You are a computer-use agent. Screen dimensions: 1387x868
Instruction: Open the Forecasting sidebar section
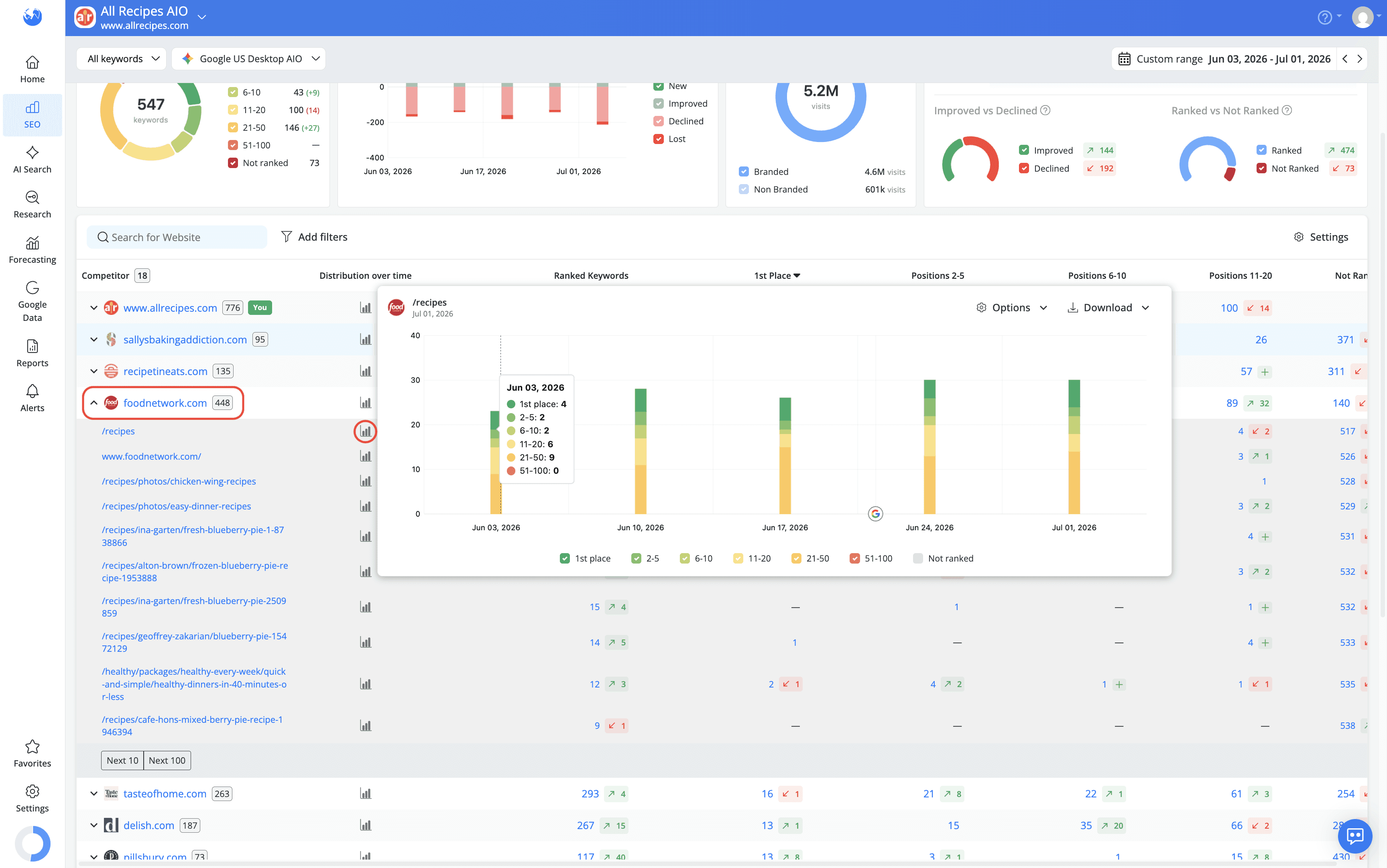[x=32, y=250]
